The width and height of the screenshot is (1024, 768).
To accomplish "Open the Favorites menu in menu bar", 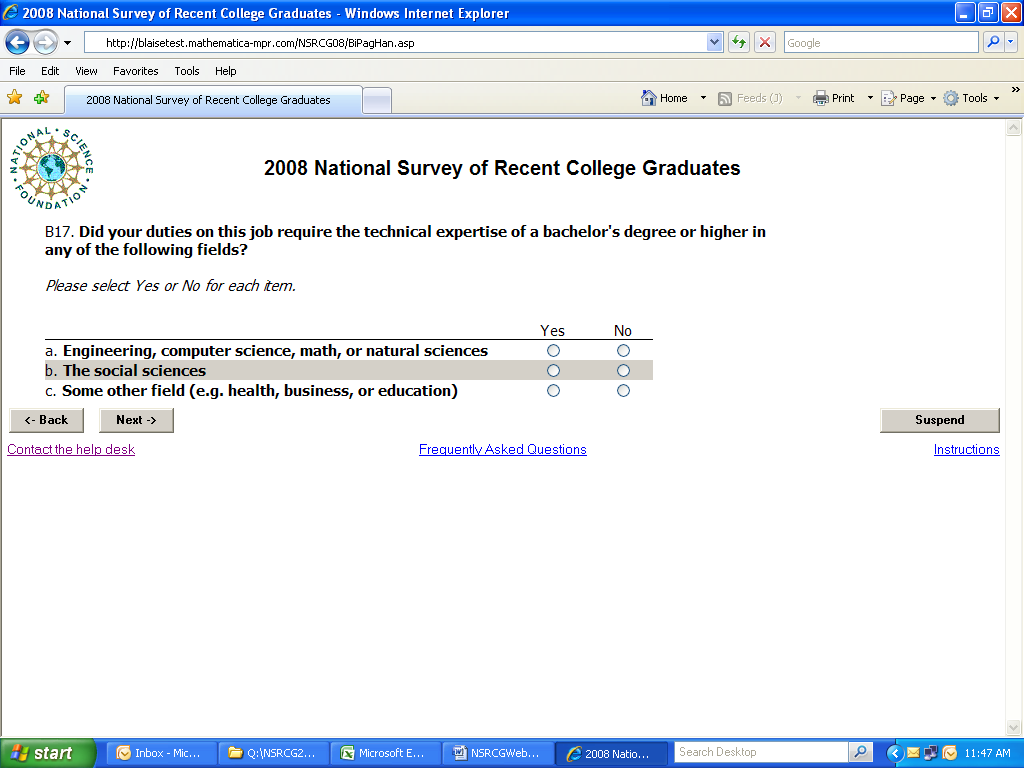I will [x=135, y=71].
